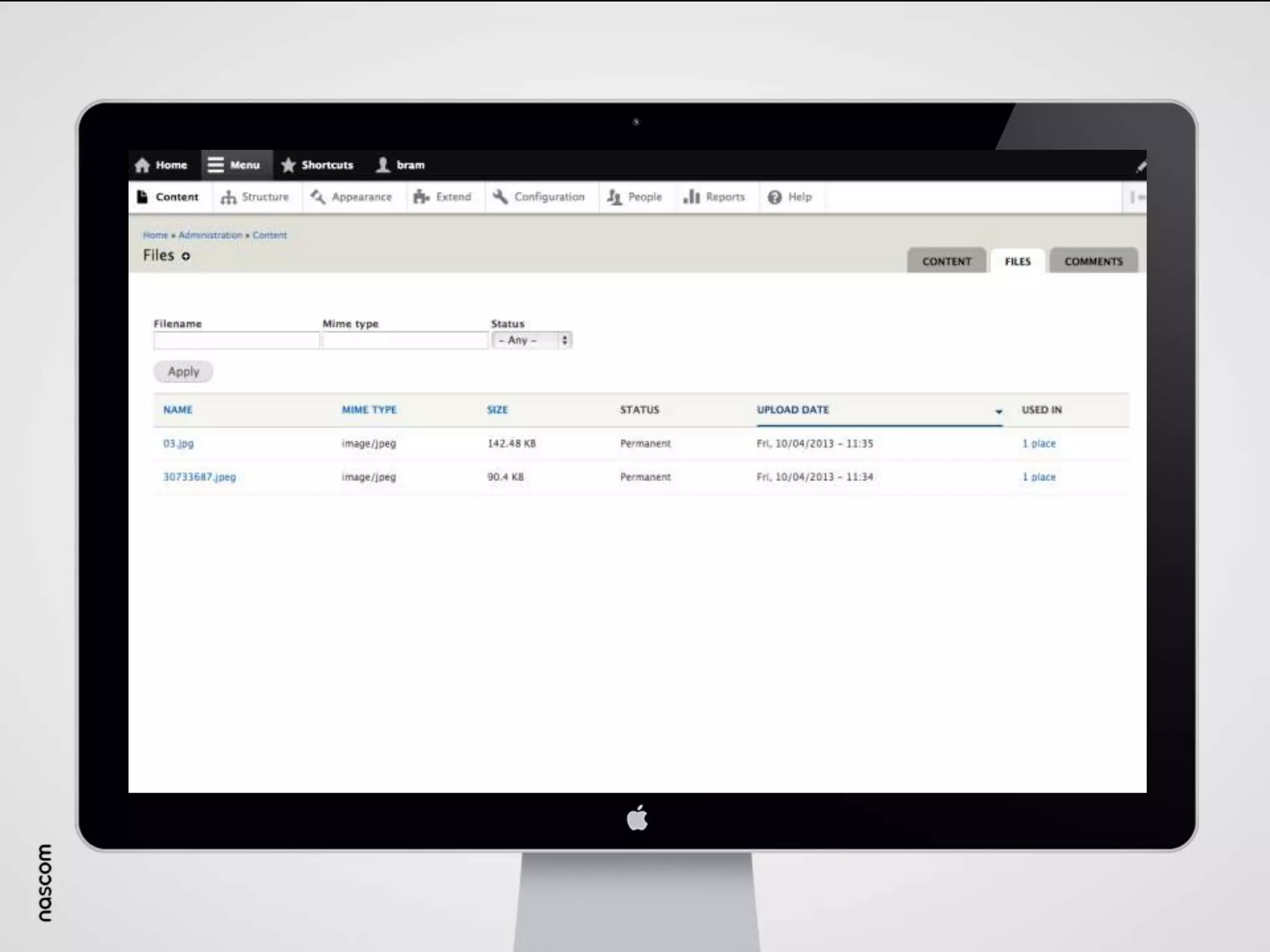Switch to the Content tab
This screenshot has height=952, width=1270.
coord(946,262)
